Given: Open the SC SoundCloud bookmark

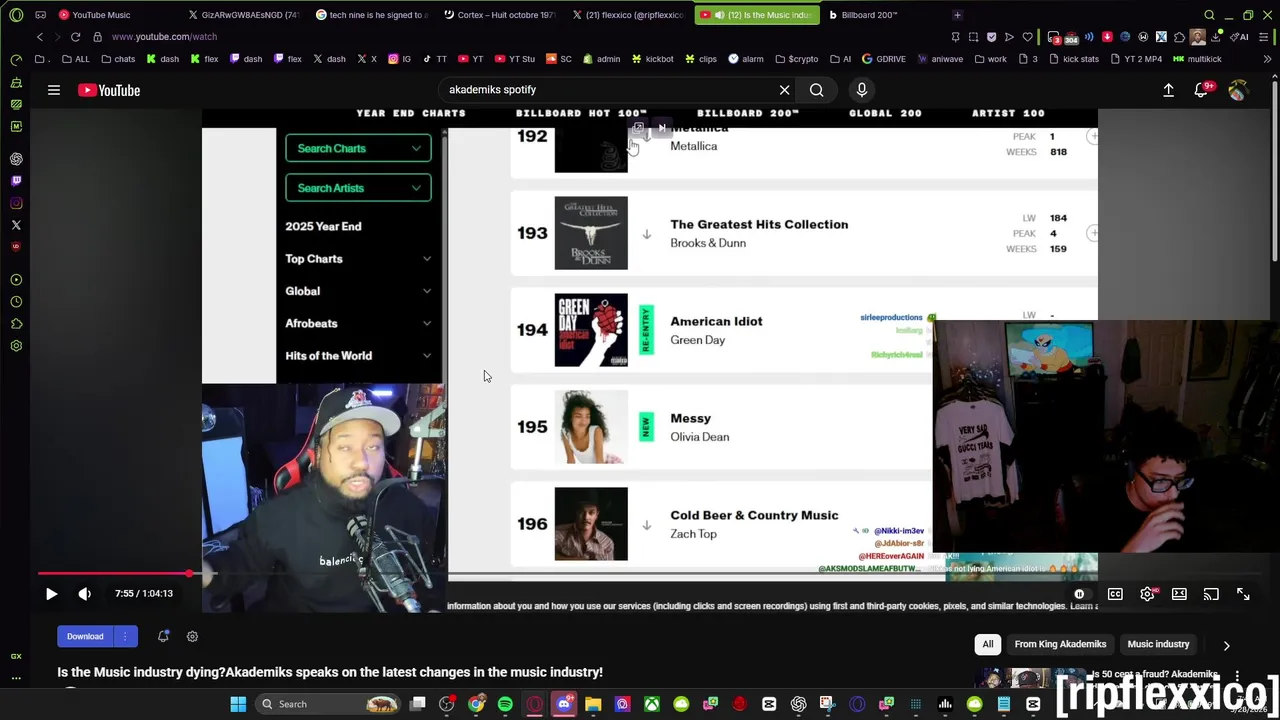Looking at the screenshot, I should click(x=559, y=59).
